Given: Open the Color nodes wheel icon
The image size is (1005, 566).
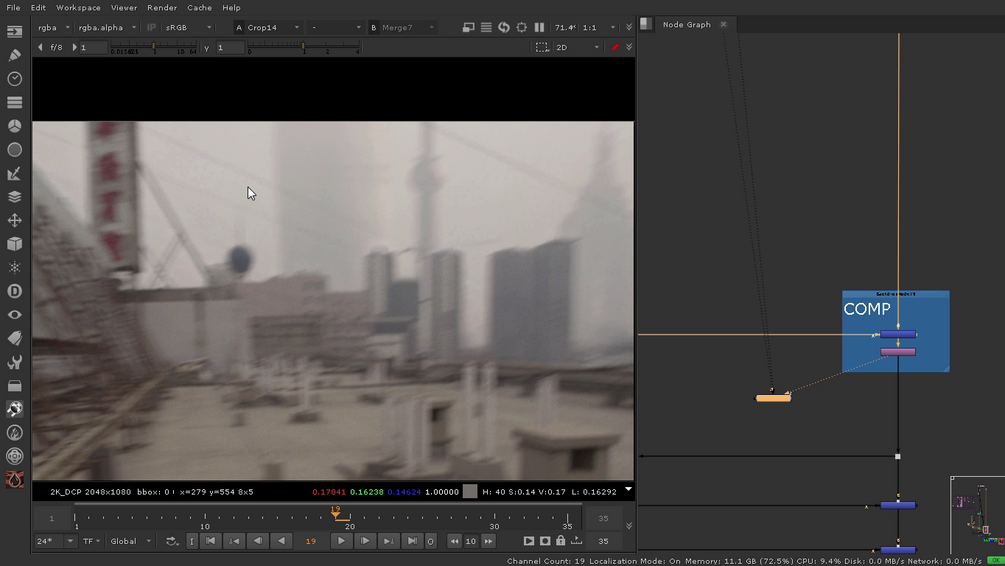Looking at the screenshot, I should click(x=14, y=126).
